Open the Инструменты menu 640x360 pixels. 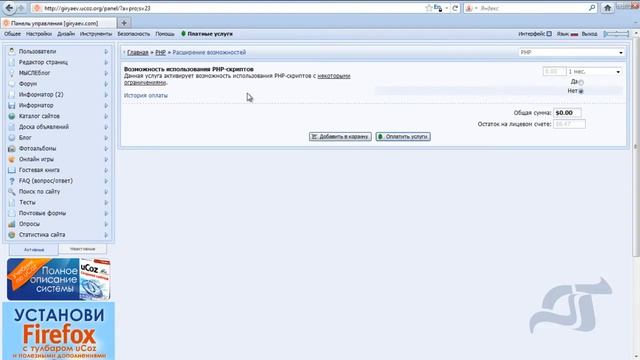96,34
